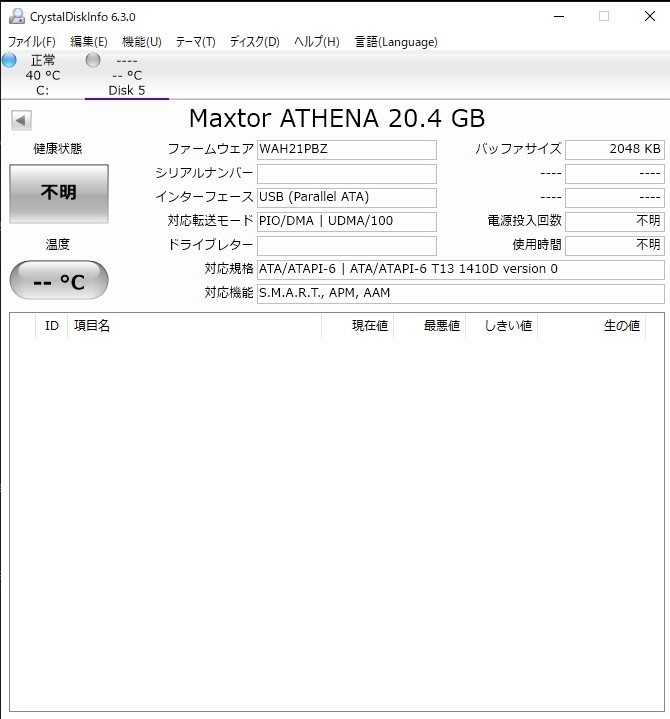Select the Disk 5 drive tab
The image size is (670, 719).
coord(127,75)
